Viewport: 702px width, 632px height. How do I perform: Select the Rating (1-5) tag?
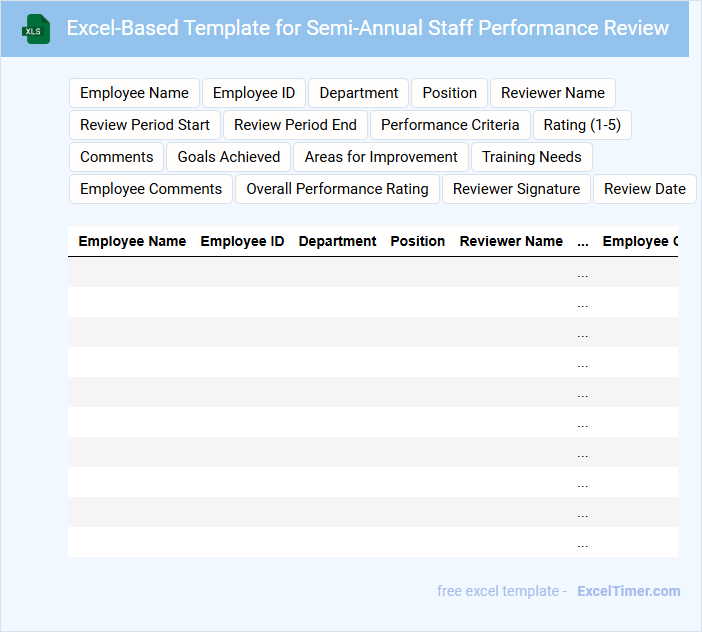click(581, 125)
